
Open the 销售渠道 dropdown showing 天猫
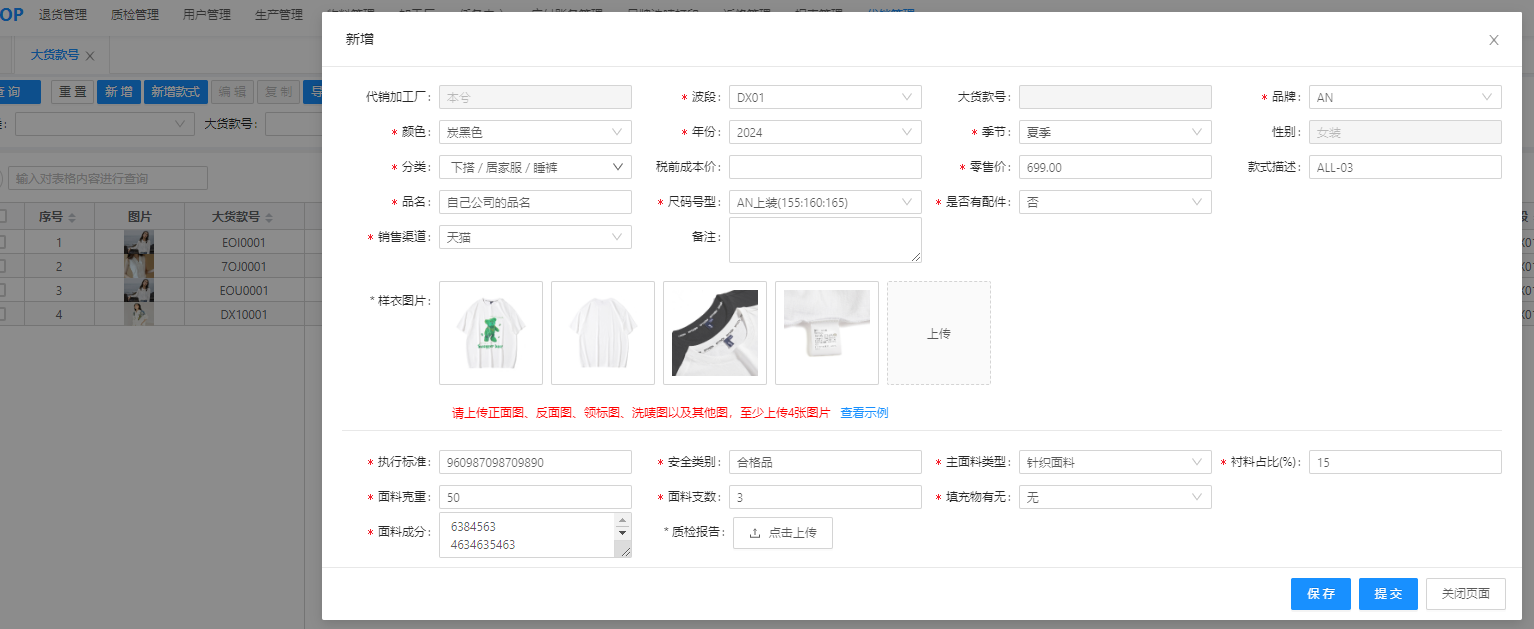click(534, 237)
